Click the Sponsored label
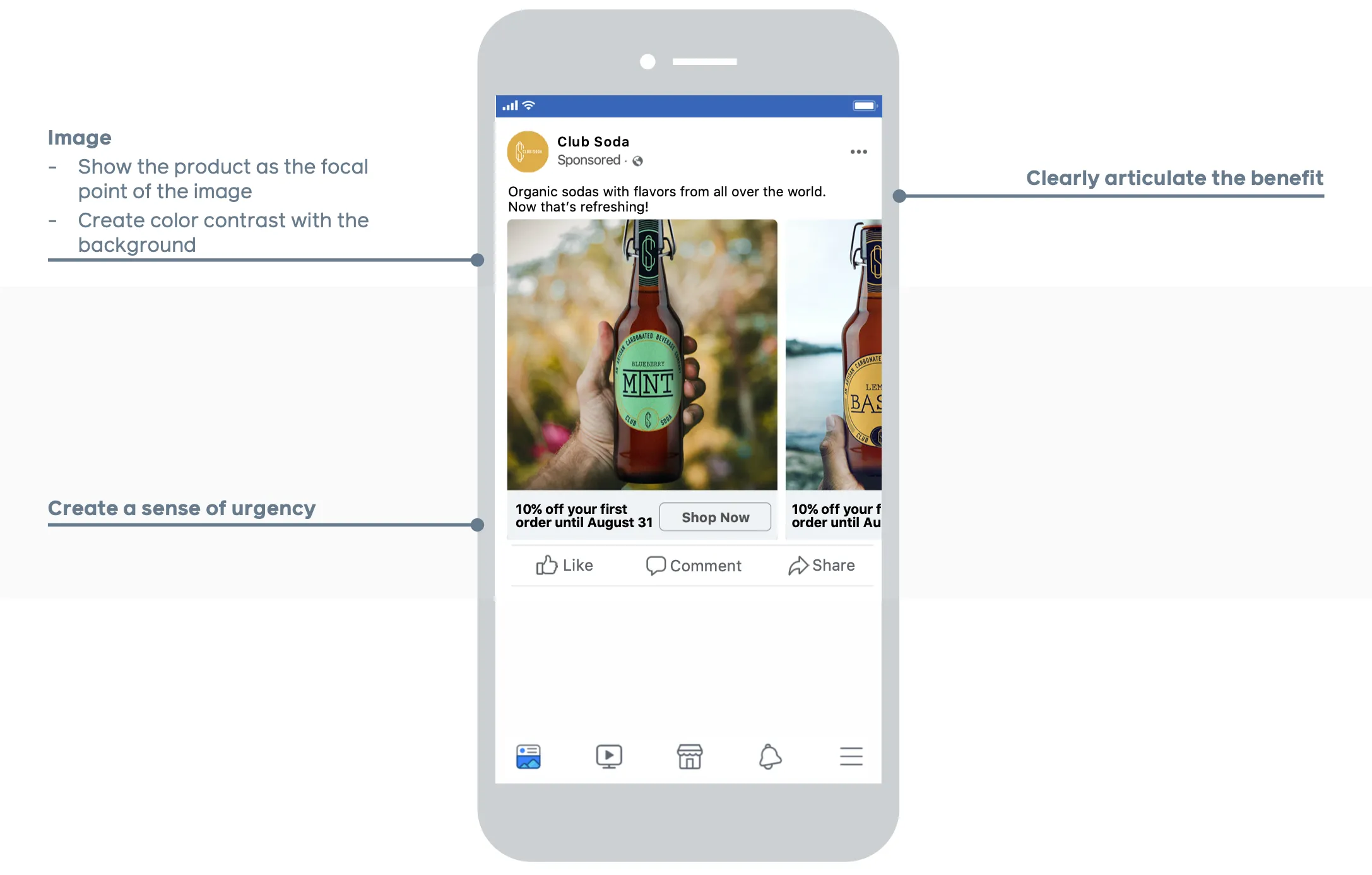The width and height of the screenshot is (1372, 875). (x=589, y=160)
